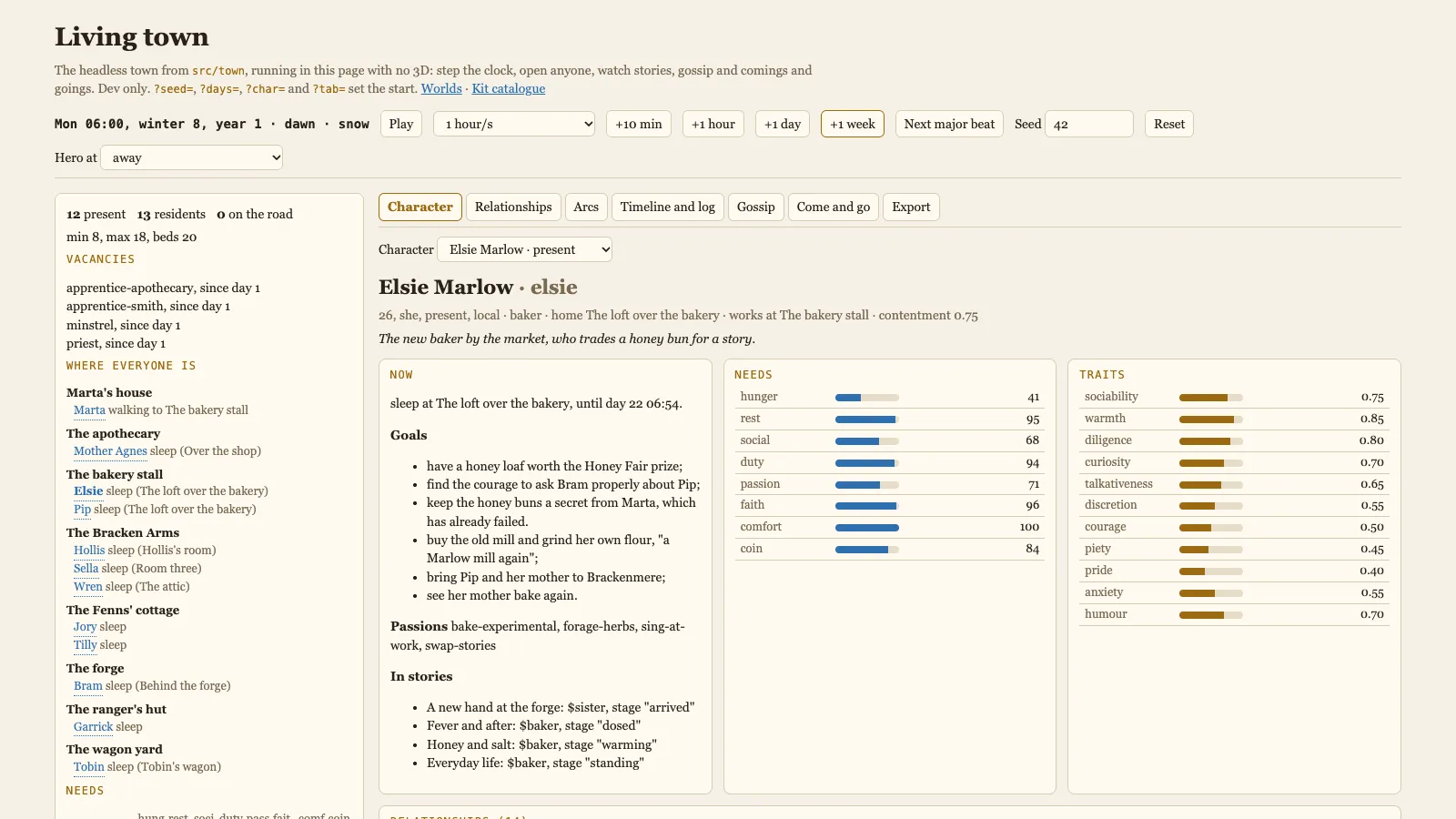Skip ahead +1 week

(x=853, y=124)
